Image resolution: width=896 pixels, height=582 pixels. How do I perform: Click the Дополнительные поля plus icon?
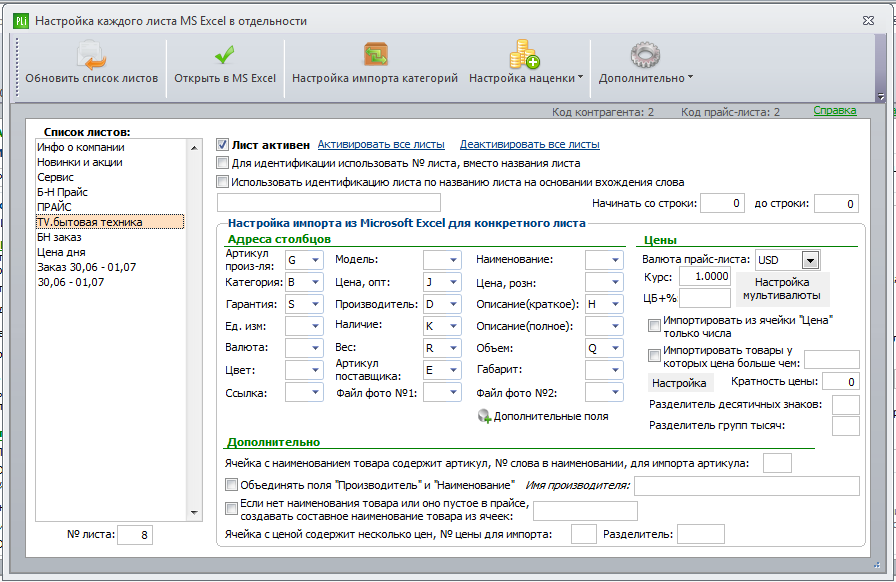coord(484,416)
